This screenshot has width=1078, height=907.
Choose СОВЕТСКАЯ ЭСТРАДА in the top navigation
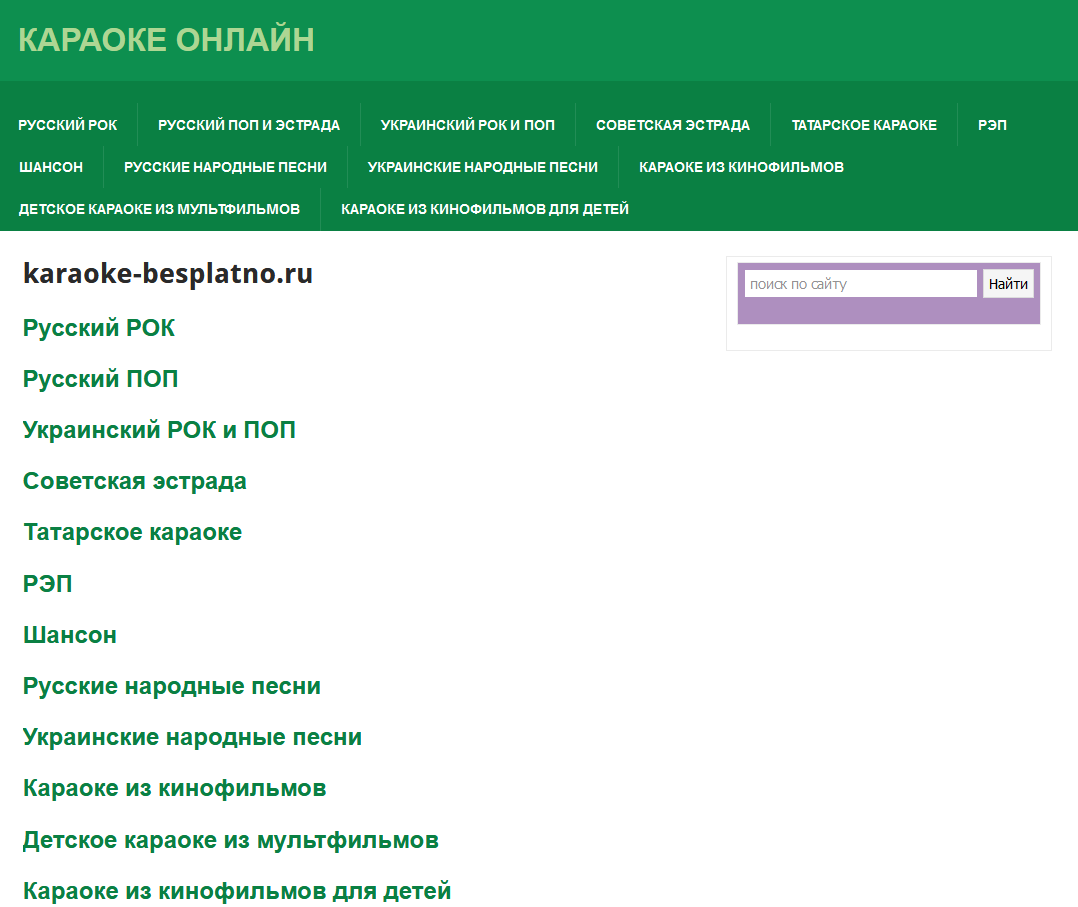click(x=672, y=124)
